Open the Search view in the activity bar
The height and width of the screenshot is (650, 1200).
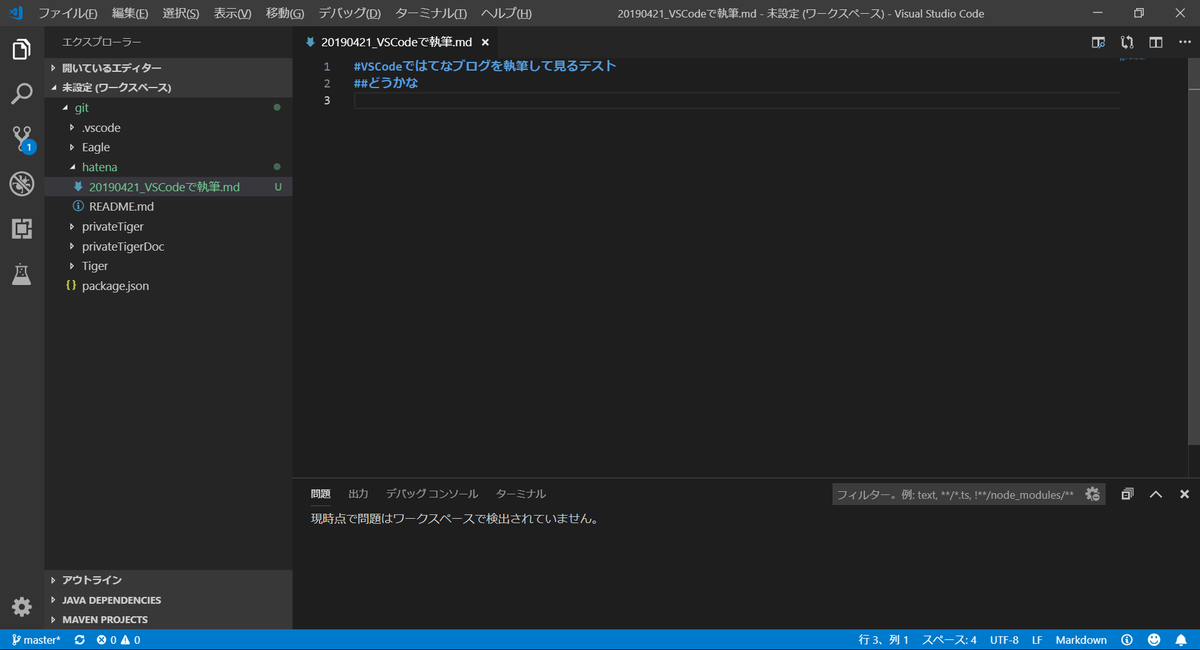pos(21,93)
